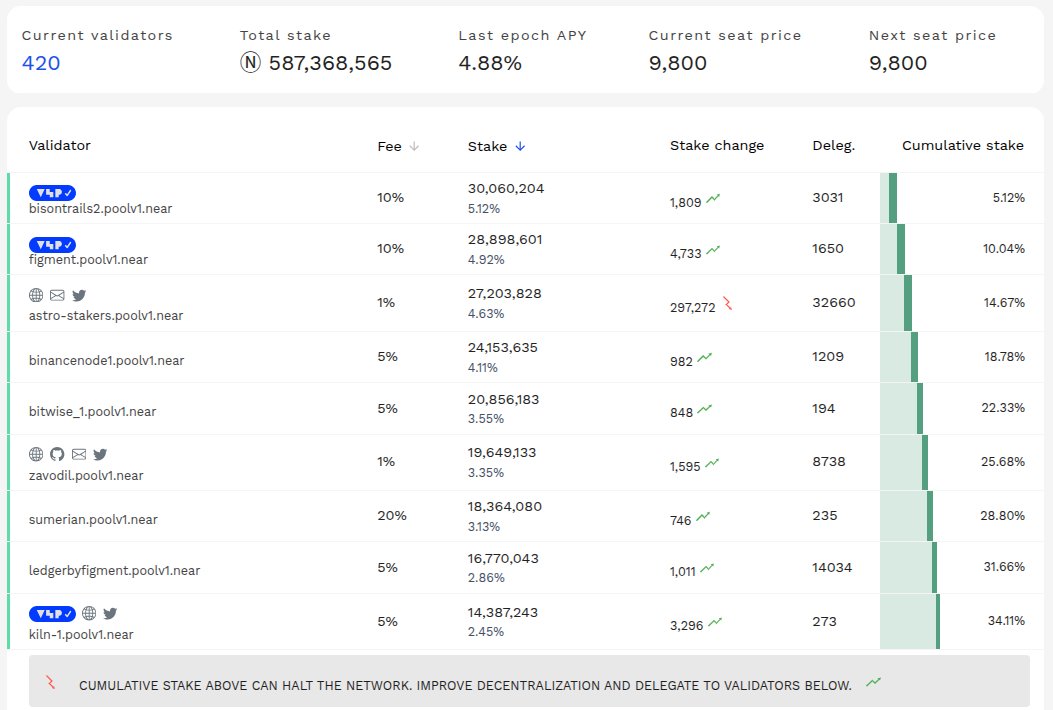Viewport: 1053px width, 710px height.
Task: Toggle Stake column sort arrow
Action: [520, 146]
